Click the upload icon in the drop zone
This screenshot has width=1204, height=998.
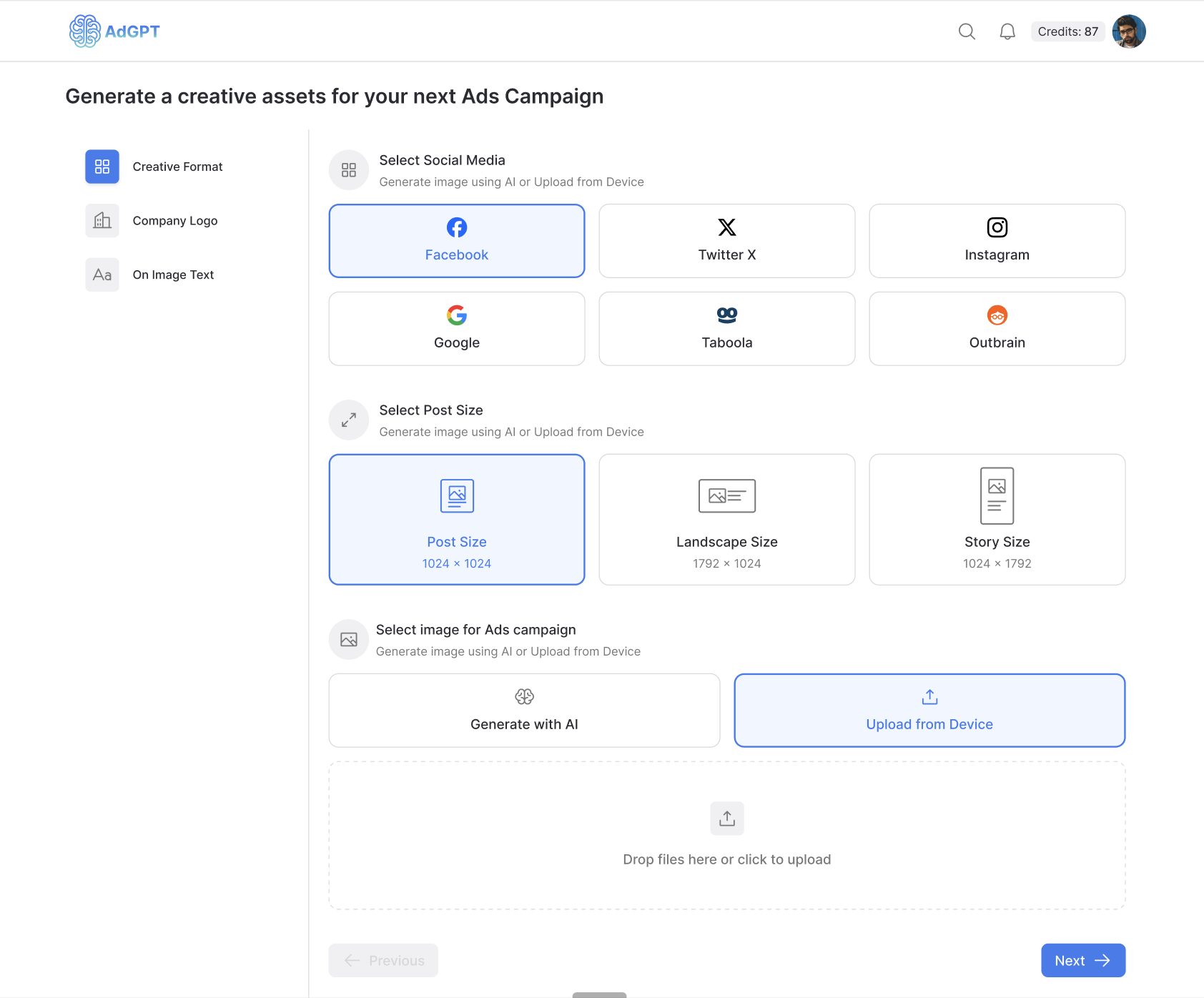727,819
